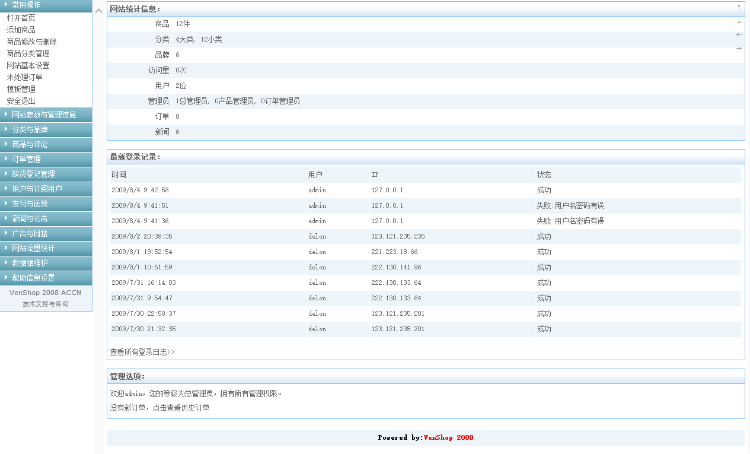
Task: Click login time 2009/7/31 9:54:47
Action: (x=142, y=298)
